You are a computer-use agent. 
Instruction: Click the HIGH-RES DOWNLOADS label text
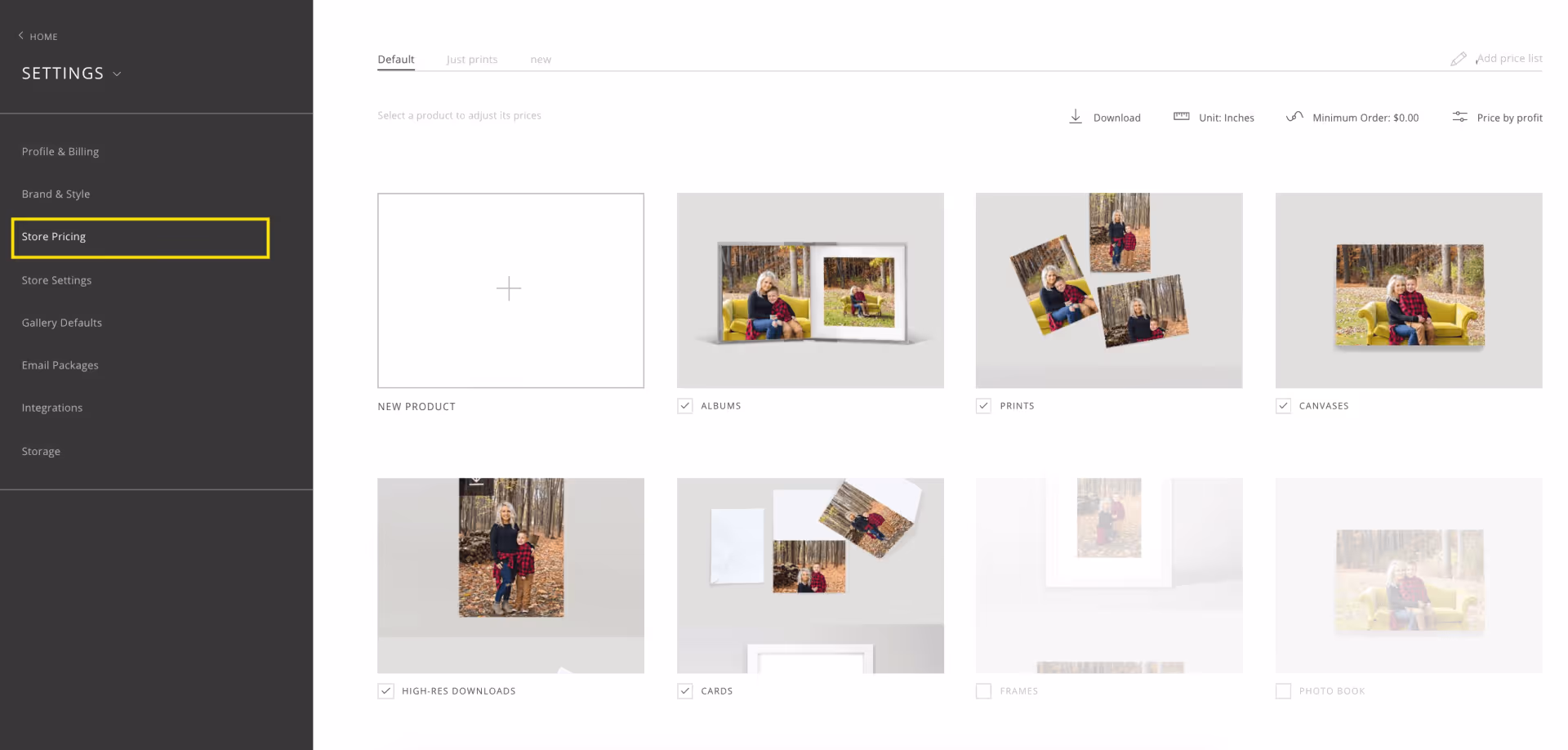459,691
